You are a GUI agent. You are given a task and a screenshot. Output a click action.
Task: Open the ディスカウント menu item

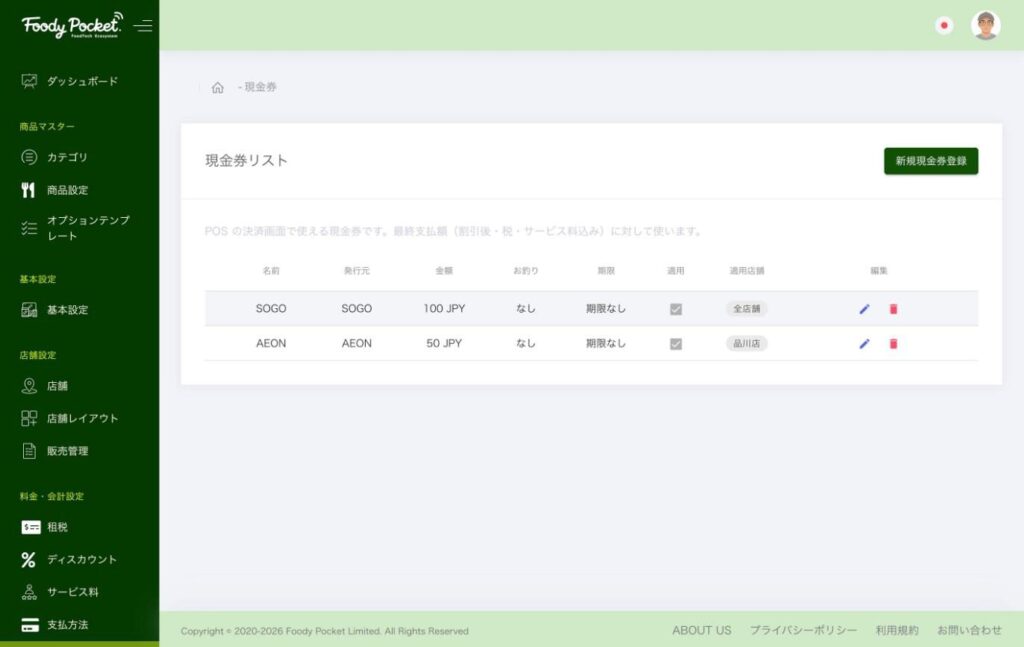80,560
